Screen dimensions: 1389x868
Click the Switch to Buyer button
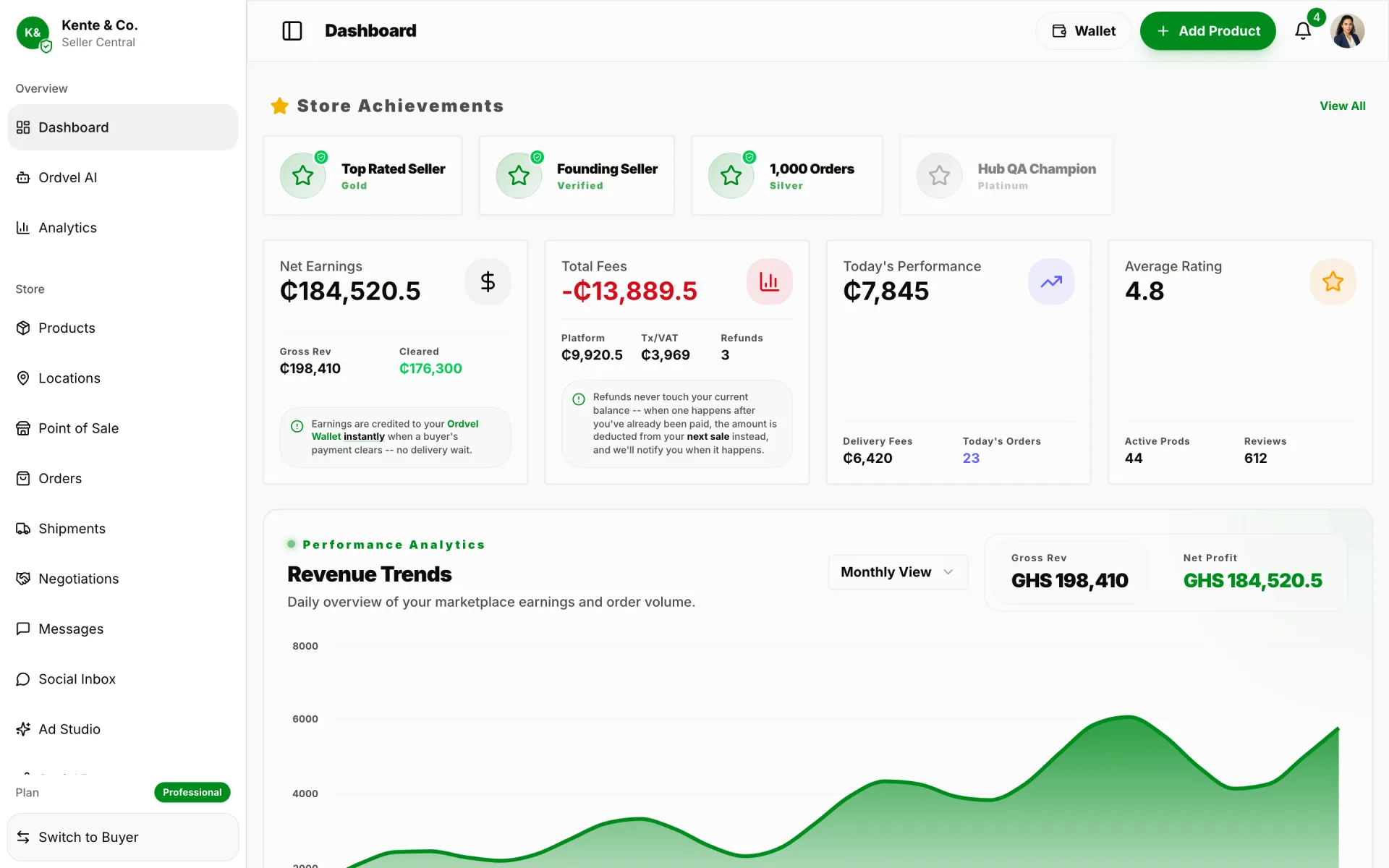point(123,837)
